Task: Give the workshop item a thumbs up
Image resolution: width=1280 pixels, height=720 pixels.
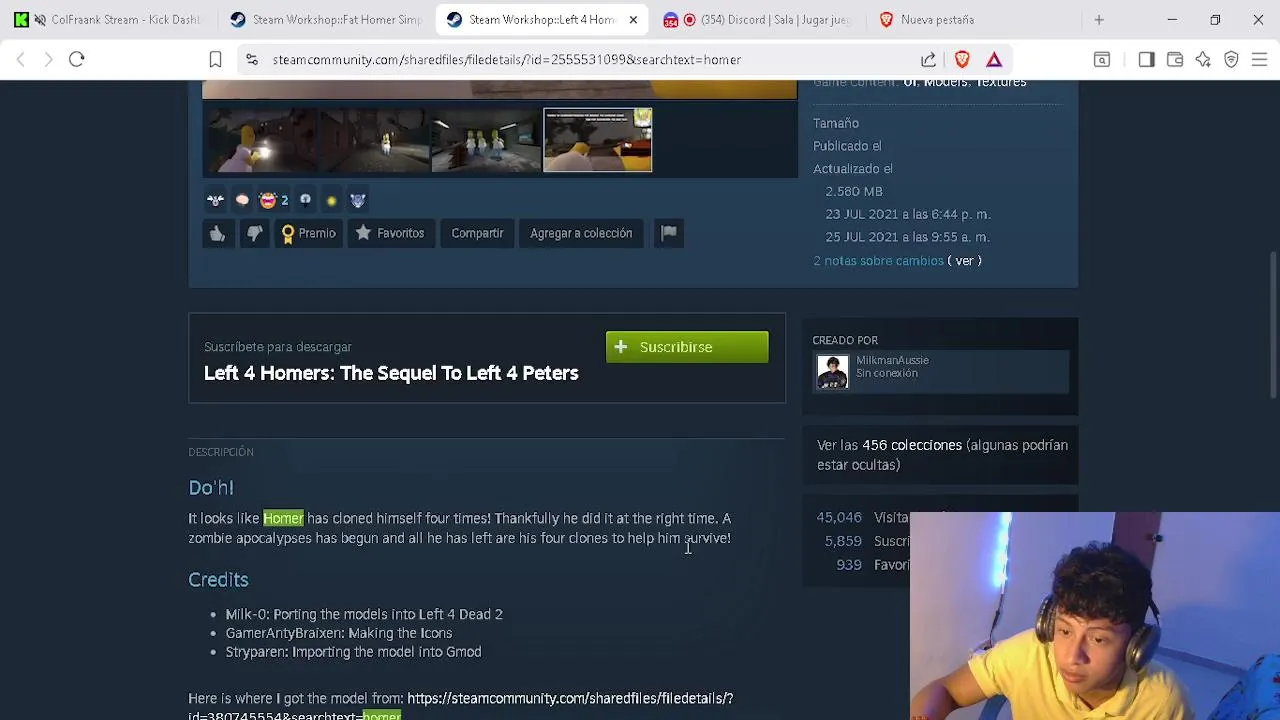Action: [217, 233]
